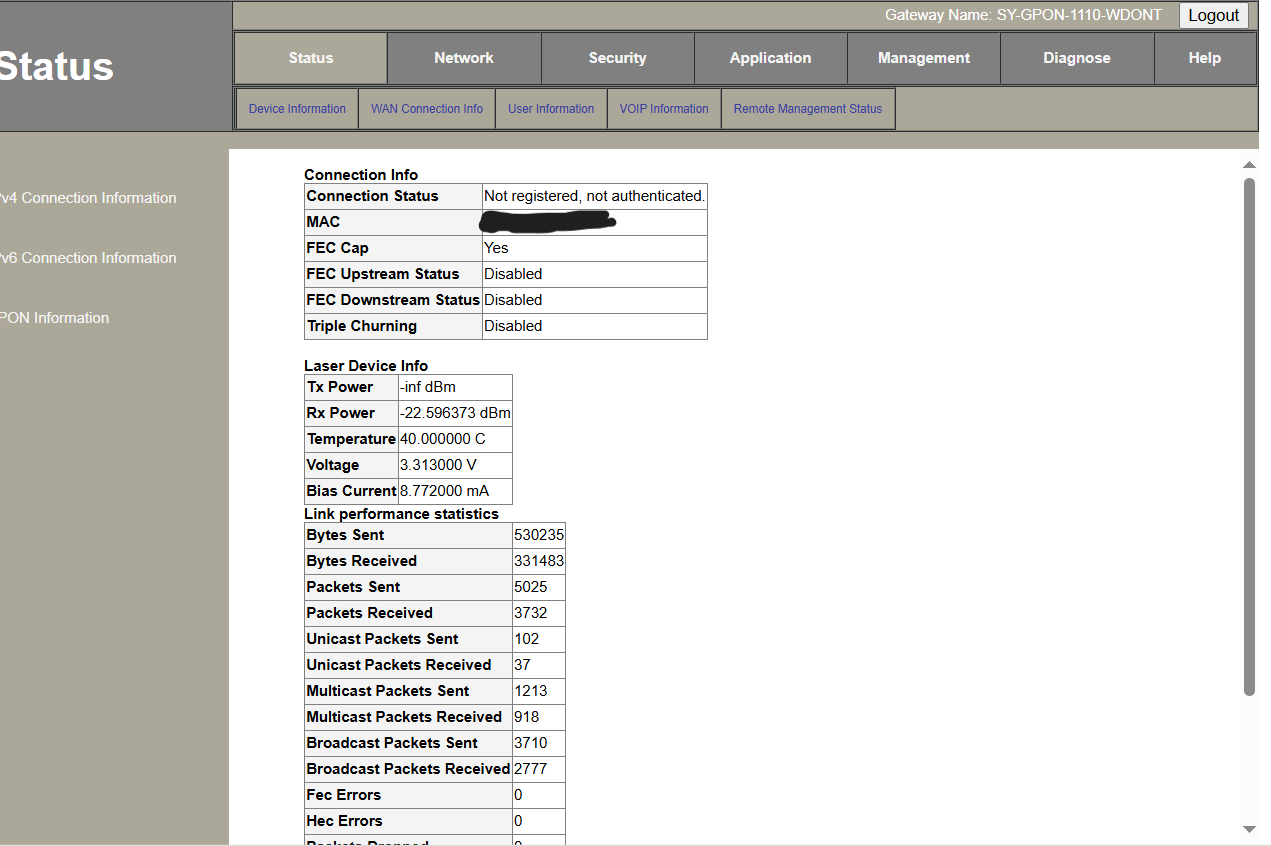Open Device Information sub-page
Screen dimensions: 1271x846
click(x=297, y=109)
